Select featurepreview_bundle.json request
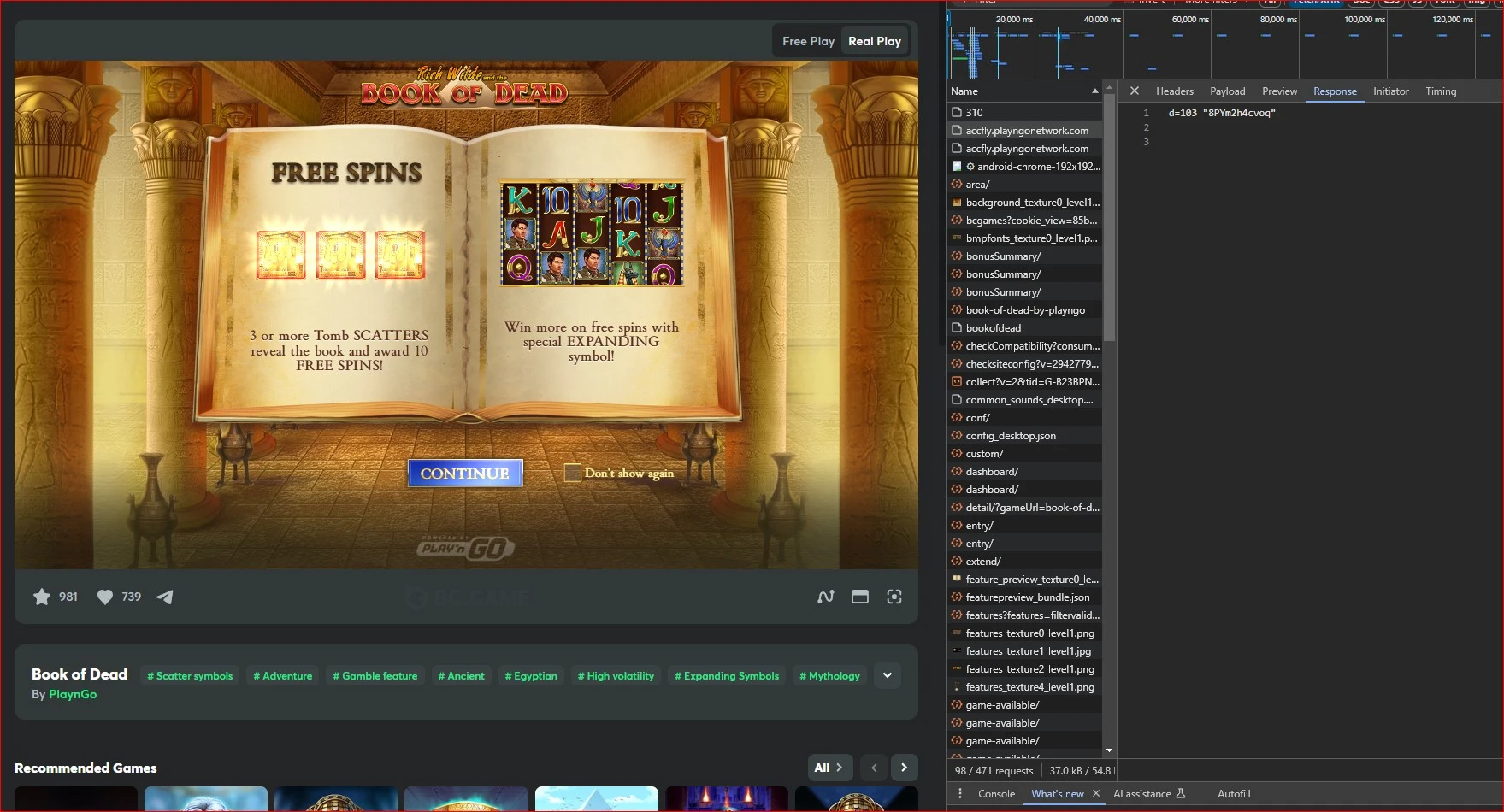This screenshot has width=1504, height=812. tap(1024, 597)
